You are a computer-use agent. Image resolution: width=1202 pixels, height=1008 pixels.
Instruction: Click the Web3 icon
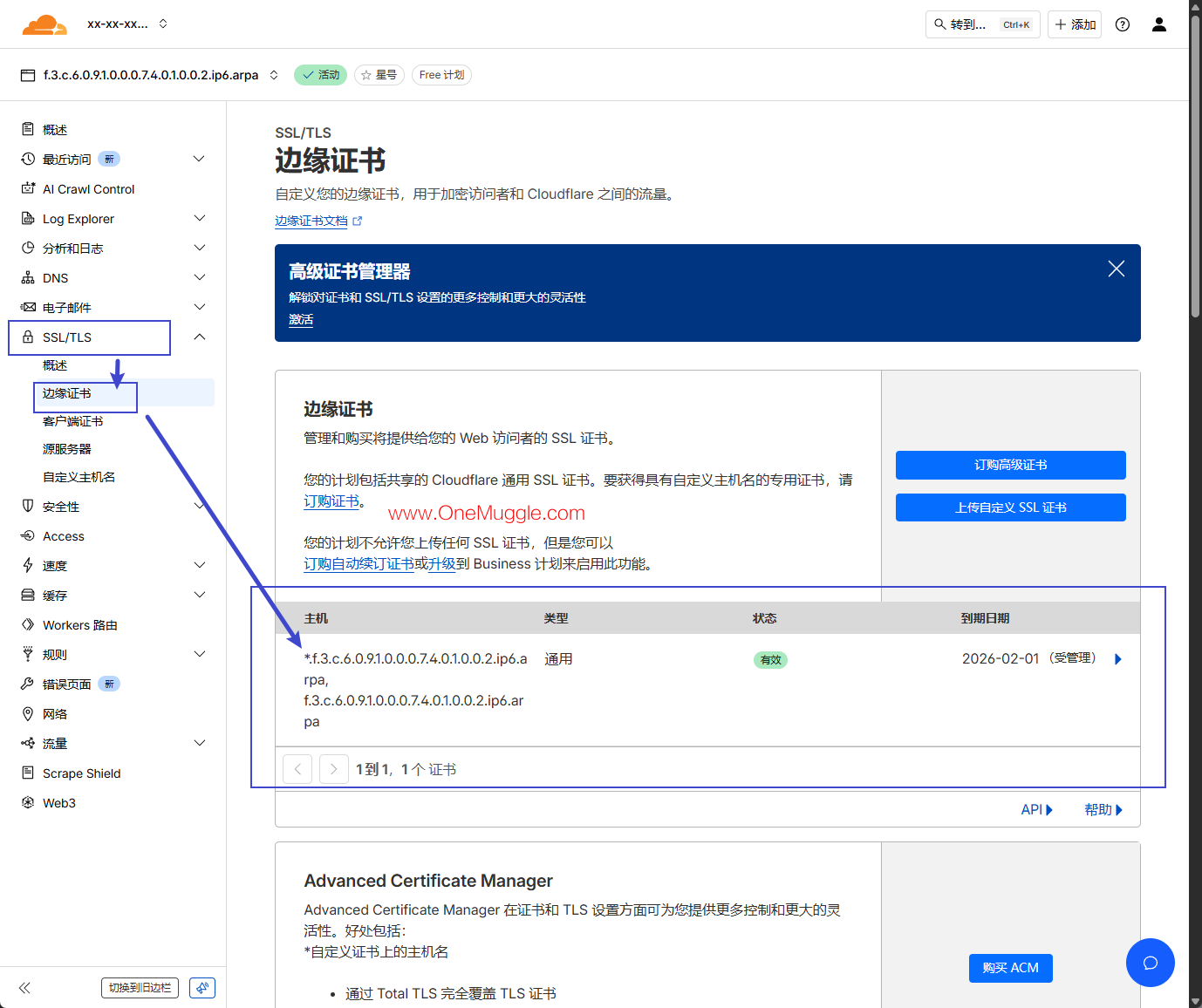tap(28, 802)
